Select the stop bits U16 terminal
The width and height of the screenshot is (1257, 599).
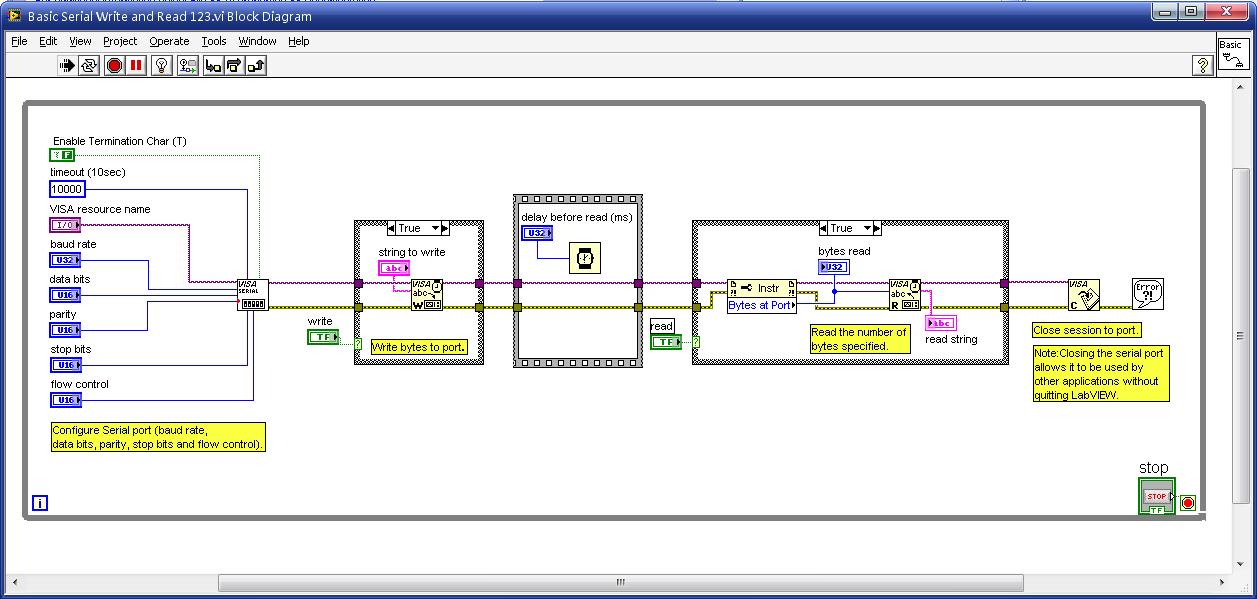[65, 365]
